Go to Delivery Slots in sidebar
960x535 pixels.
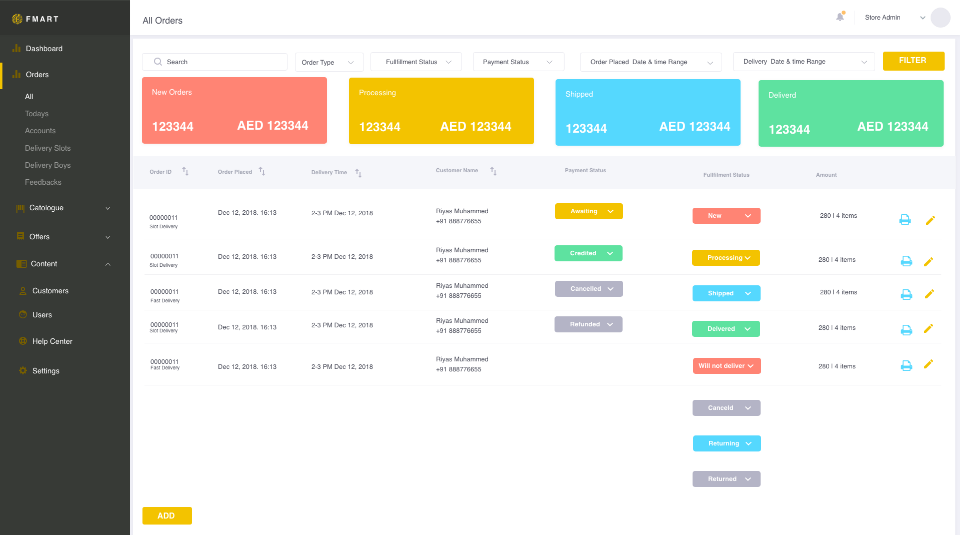tap(47, 148)
